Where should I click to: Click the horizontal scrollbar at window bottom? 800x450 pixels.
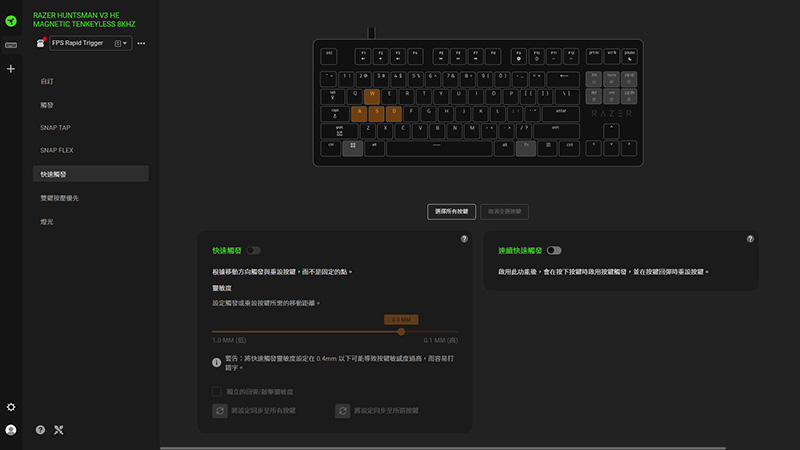click(x=443, y=448)
